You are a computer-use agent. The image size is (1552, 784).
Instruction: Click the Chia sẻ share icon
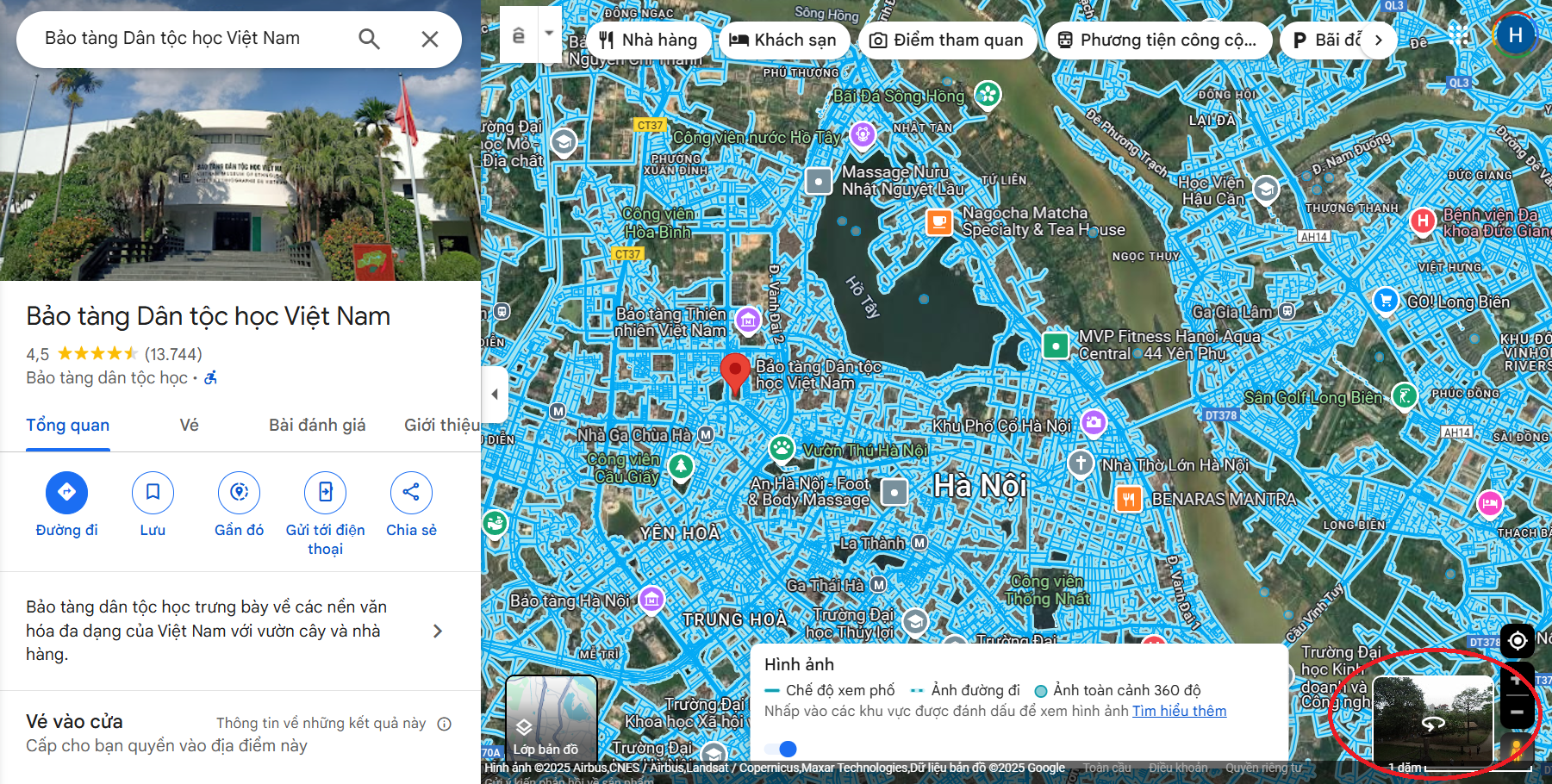411,492
